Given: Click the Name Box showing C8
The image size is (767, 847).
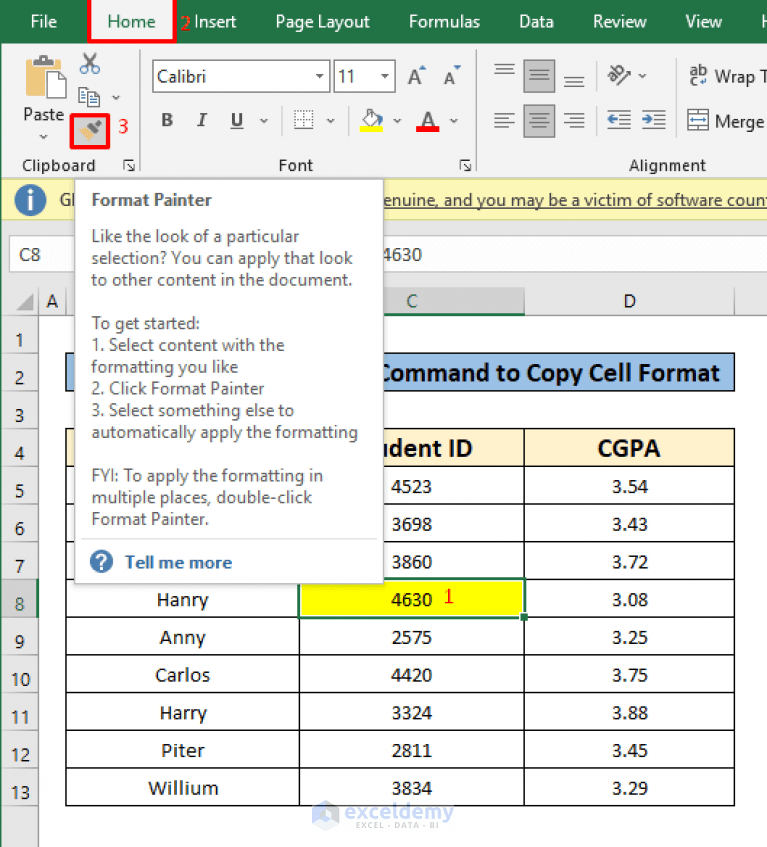Looking at the screenshot, I should pyautogui.click(x=42, y=254).
